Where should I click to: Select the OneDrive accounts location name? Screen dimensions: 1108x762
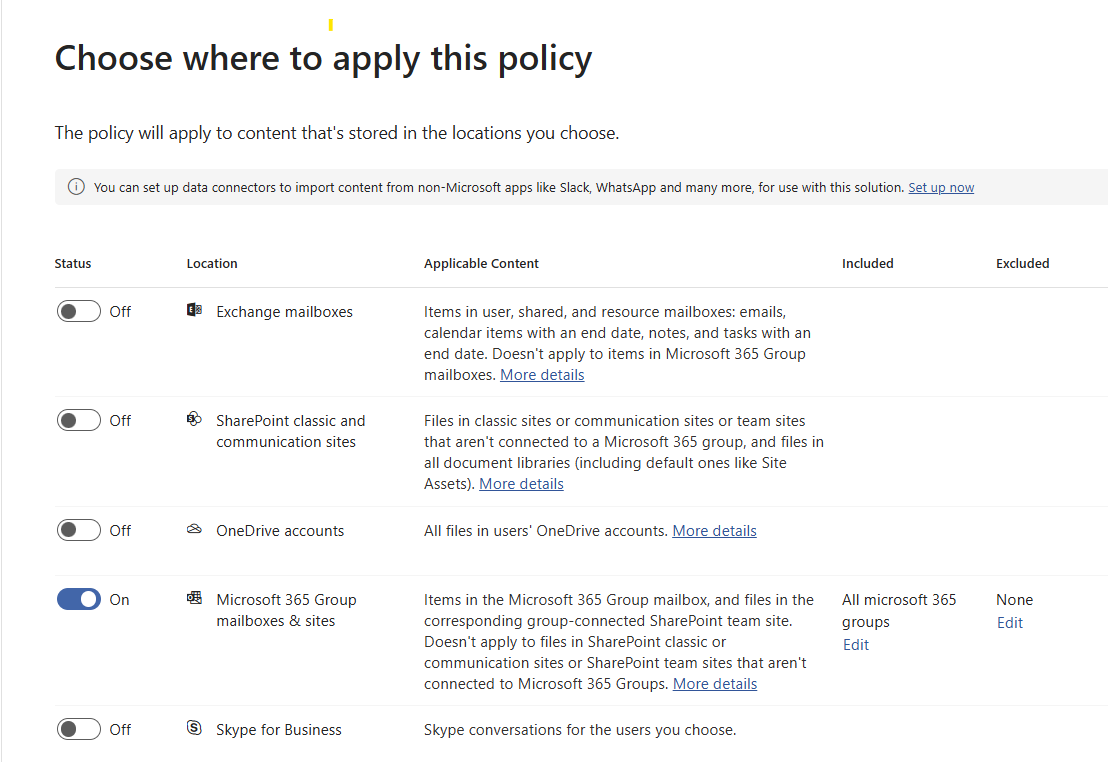click(x=280, y=531)
